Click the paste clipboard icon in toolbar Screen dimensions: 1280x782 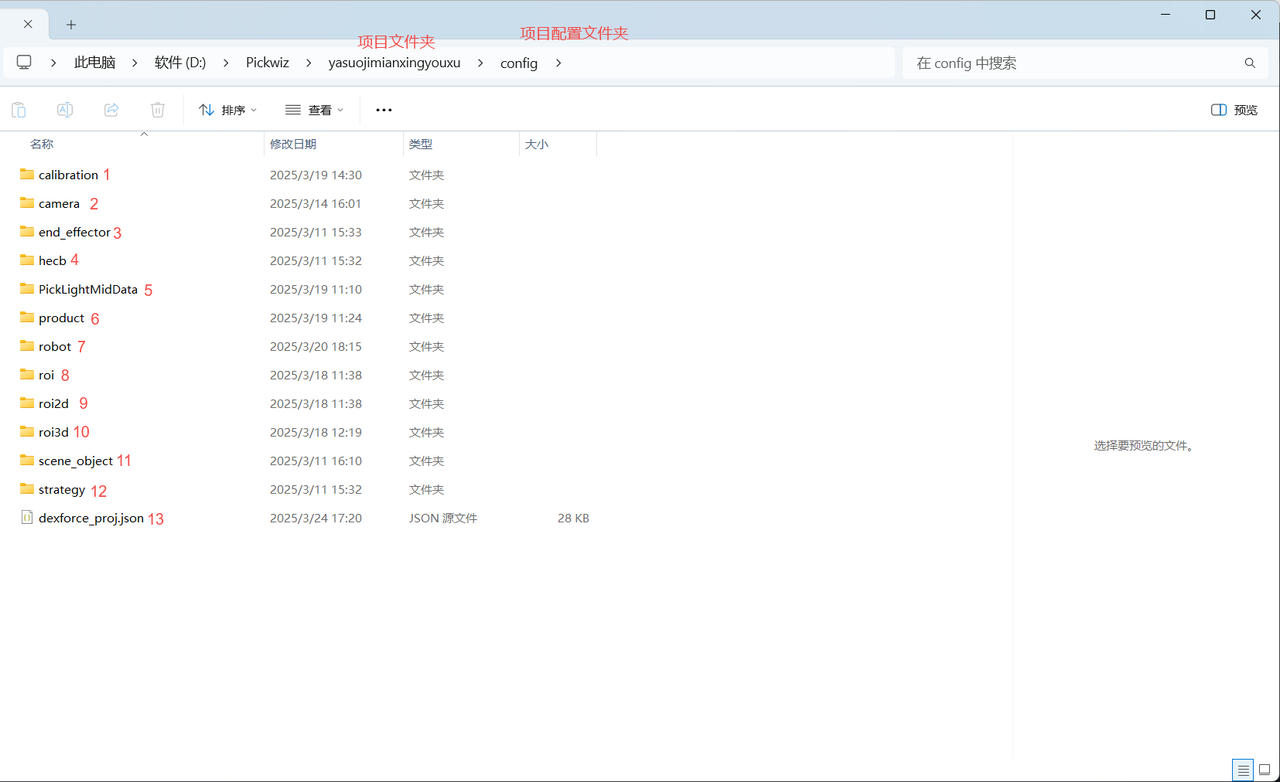(x=19, y=110)
